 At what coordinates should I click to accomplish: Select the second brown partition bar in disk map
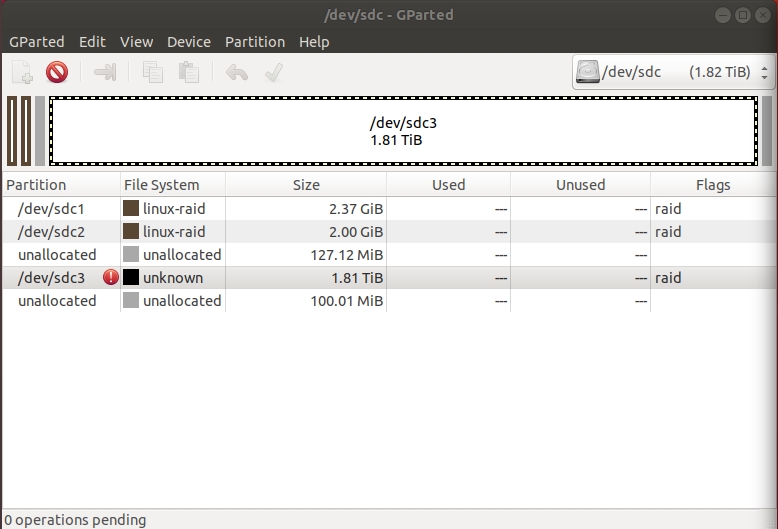26,131
